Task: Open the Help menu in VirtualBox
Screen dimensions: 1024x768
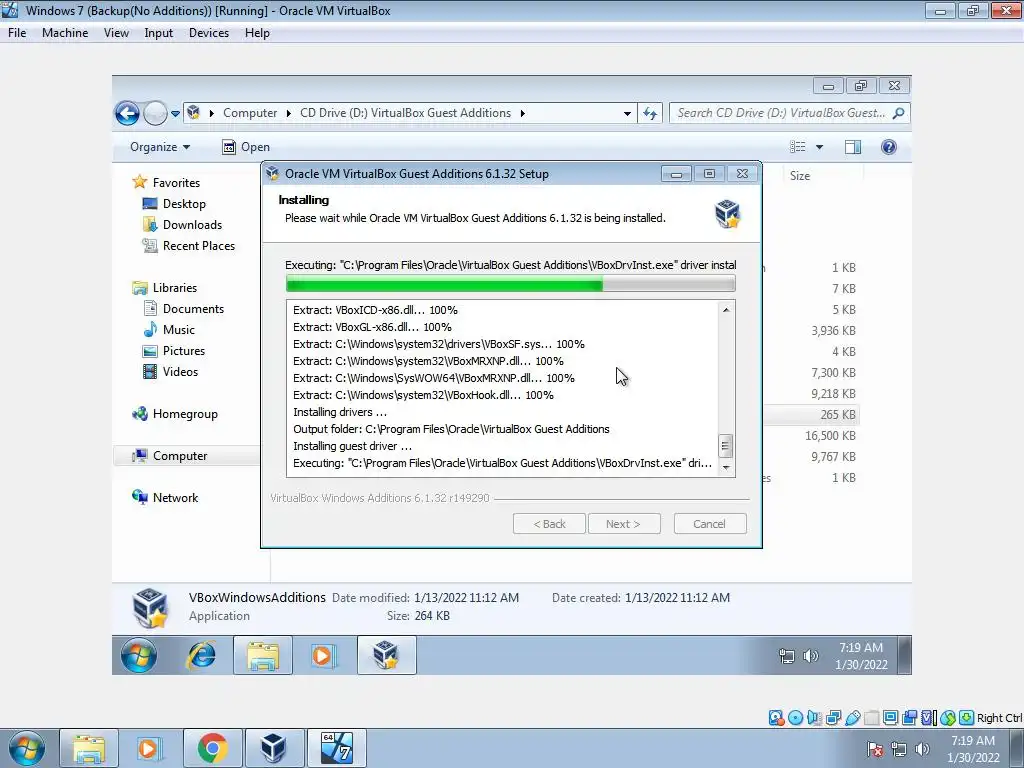Action: (257, 33)
